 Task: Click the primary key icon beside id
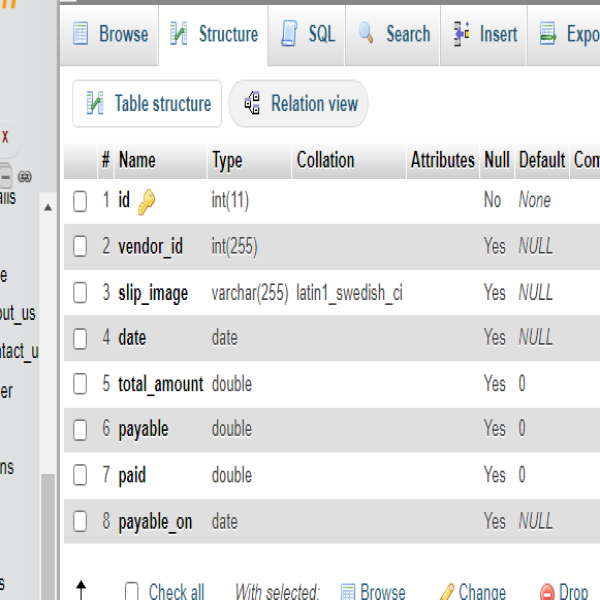[146, 201]
